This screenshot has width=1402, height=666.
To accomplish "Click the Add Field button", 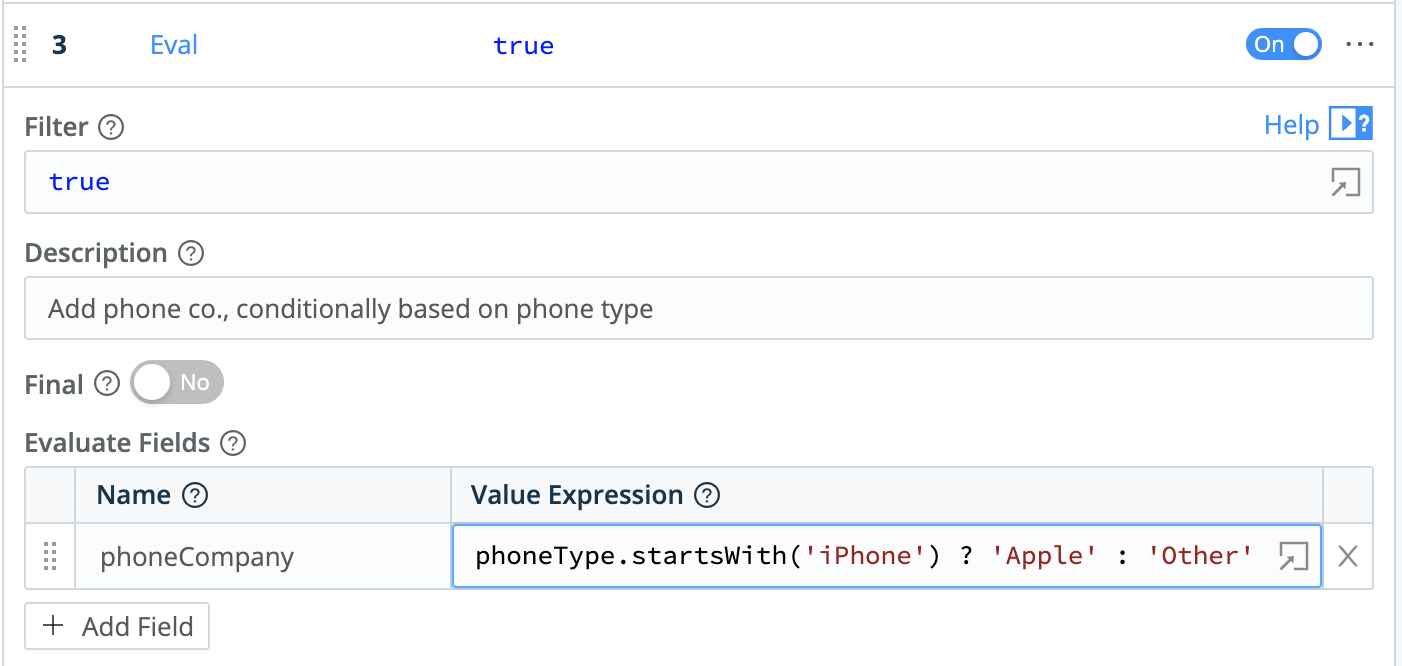I will click(x=116, y=626).
